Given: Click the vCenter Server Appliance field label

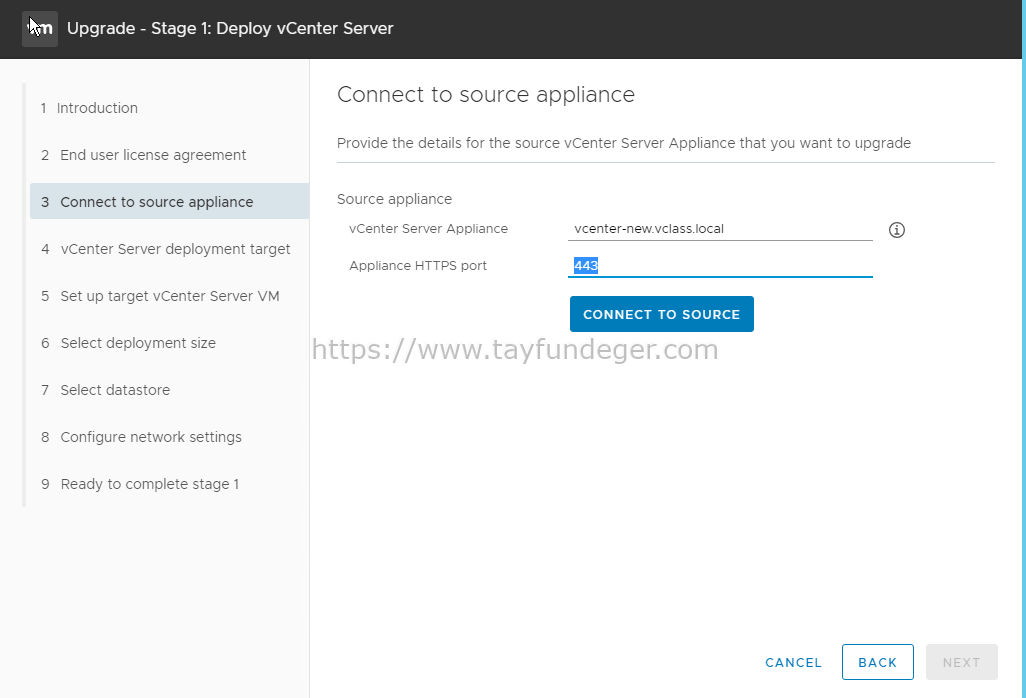Looking at the screenshot, I should 428,228.
